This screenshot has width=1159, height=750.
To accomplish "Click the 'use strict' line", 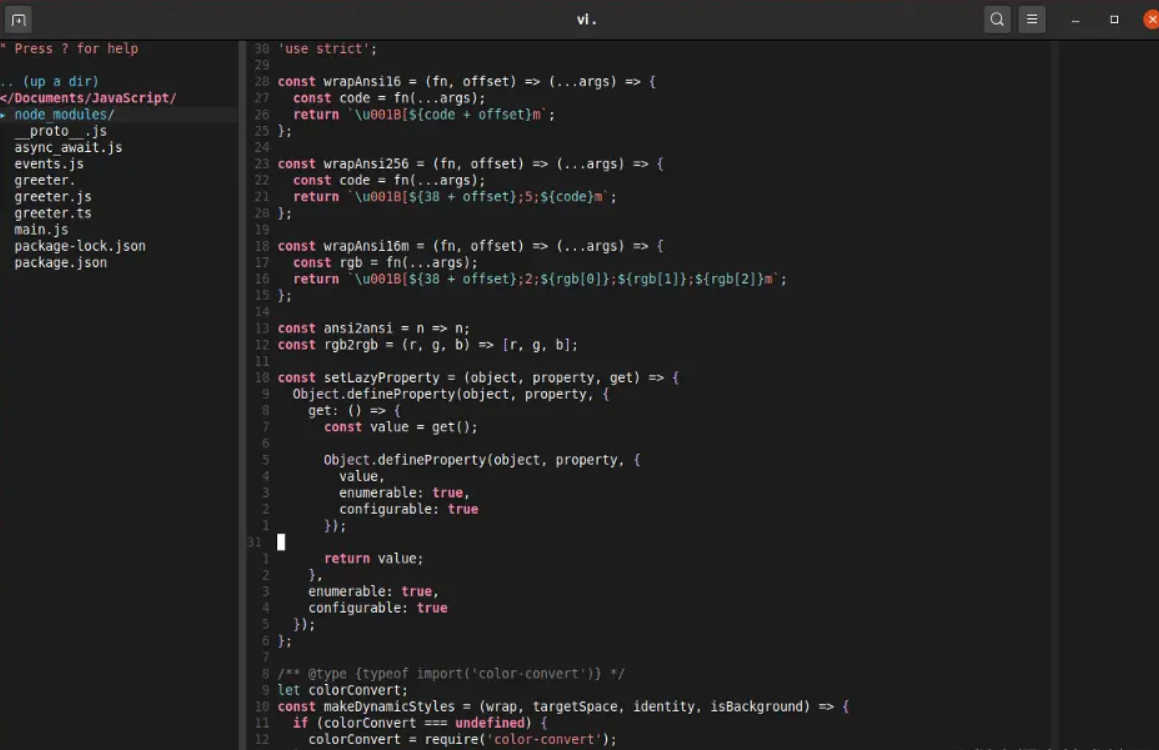I will tap(327, 49).
